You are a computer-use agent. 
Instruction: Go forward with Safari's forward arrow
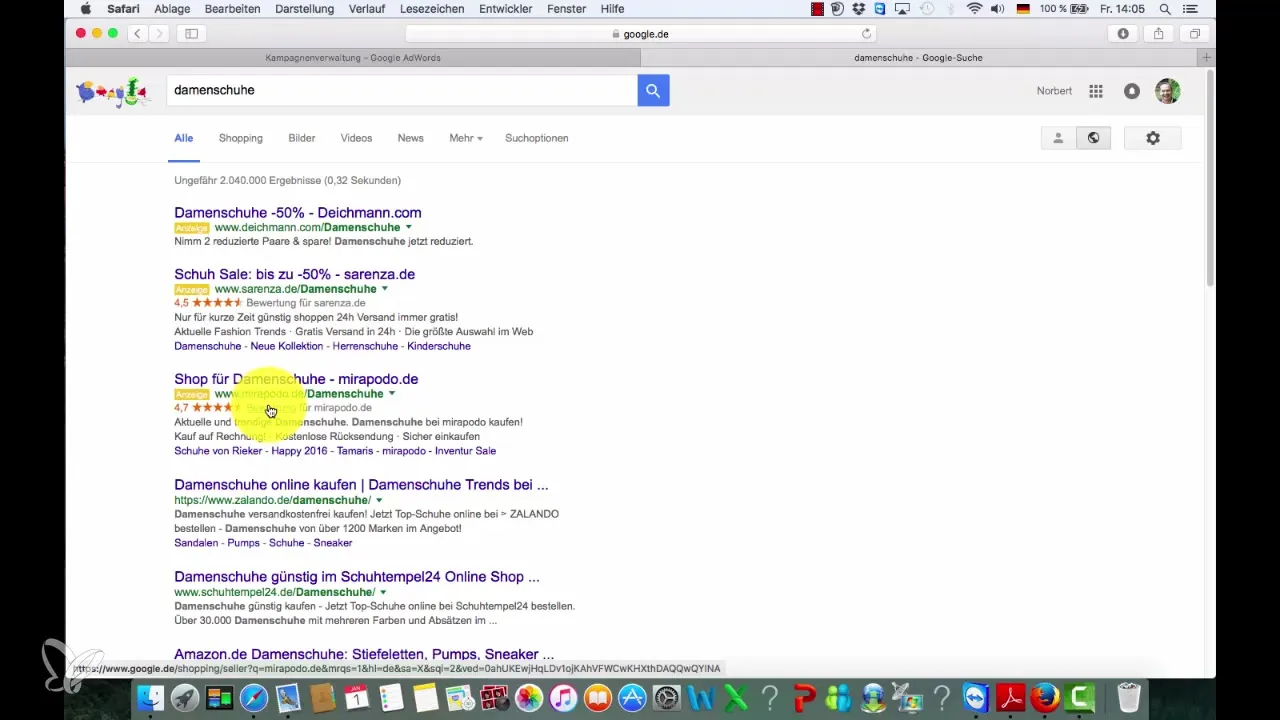tap(159, 33)
